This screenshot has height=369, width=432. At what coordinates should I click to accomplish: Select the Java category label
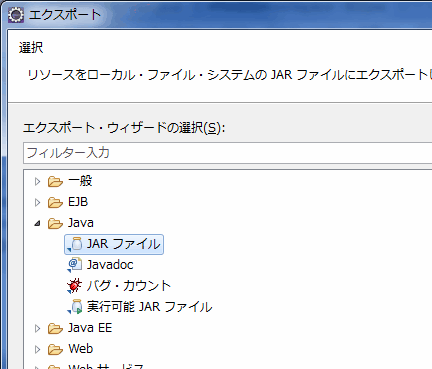click(x=81, y=223)
